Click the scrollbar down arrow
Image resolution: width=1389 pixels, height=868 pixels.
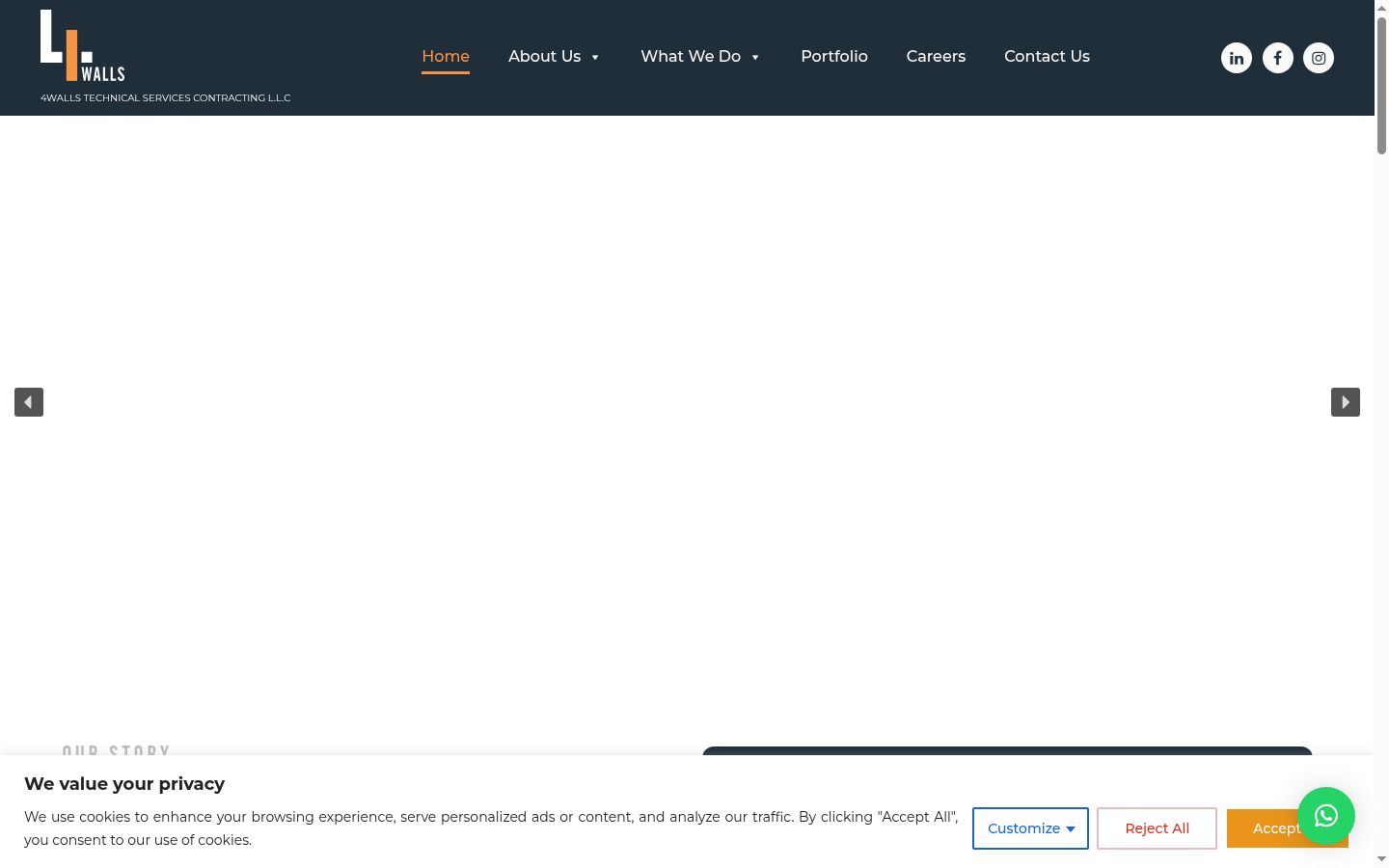(1381, 859)
